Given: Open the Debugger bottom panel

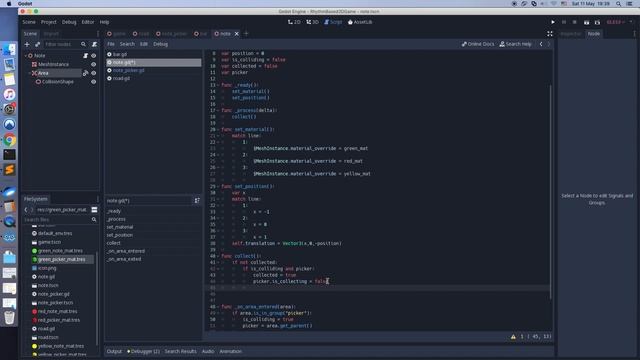Looking at the screenshot, I should [x=144, y=351].
